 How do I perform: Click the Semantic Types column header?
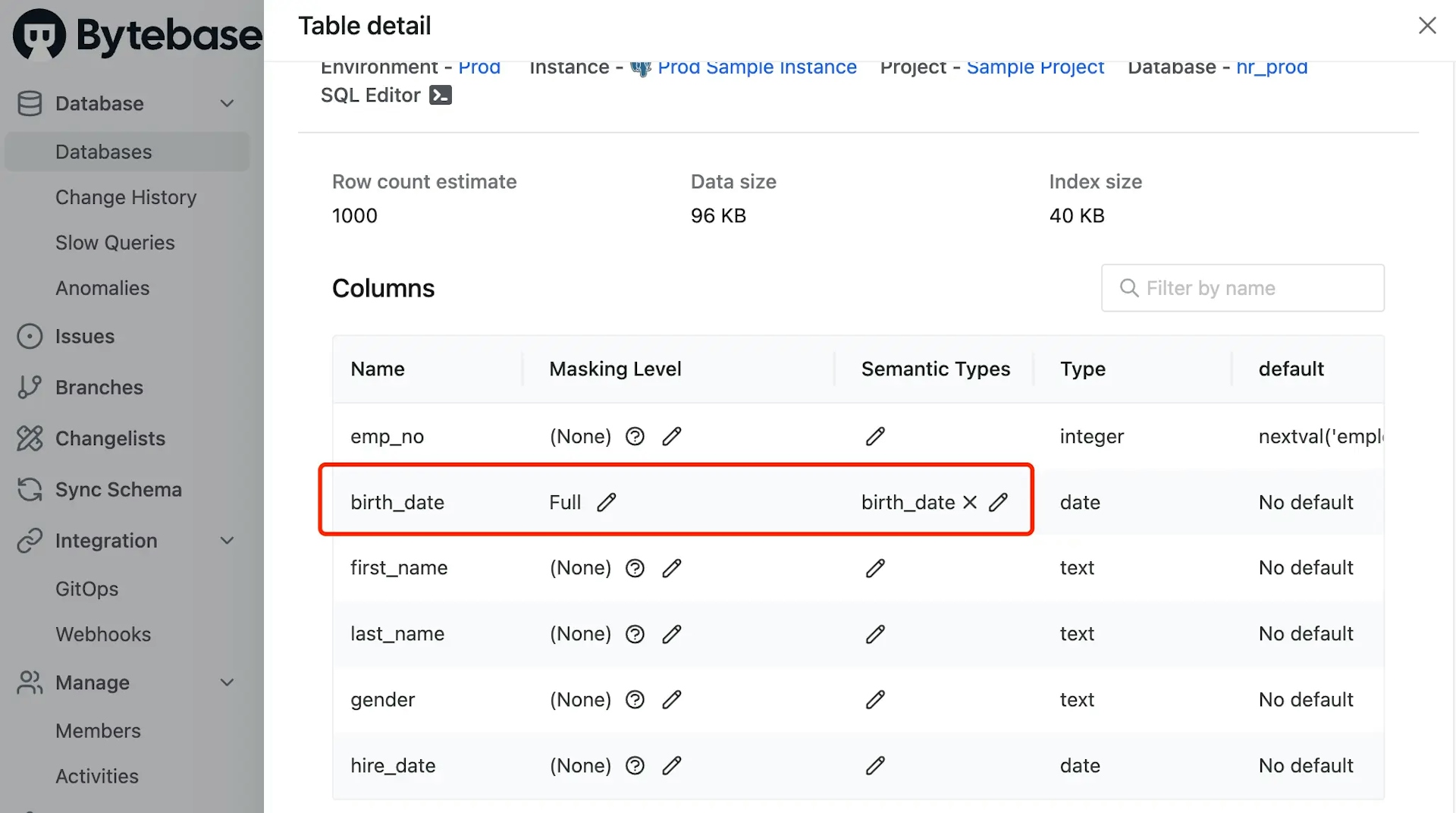coord(936,369)
